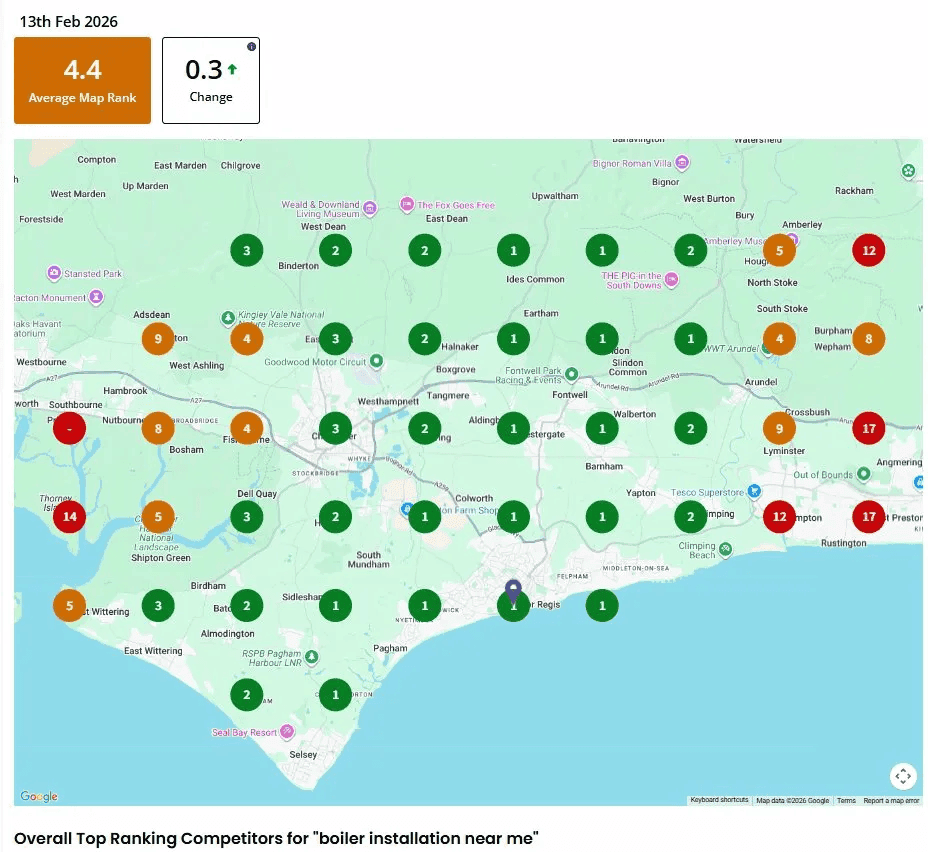
Task: Click the 0.3 Change score card
Action: (x=210, y=80)
